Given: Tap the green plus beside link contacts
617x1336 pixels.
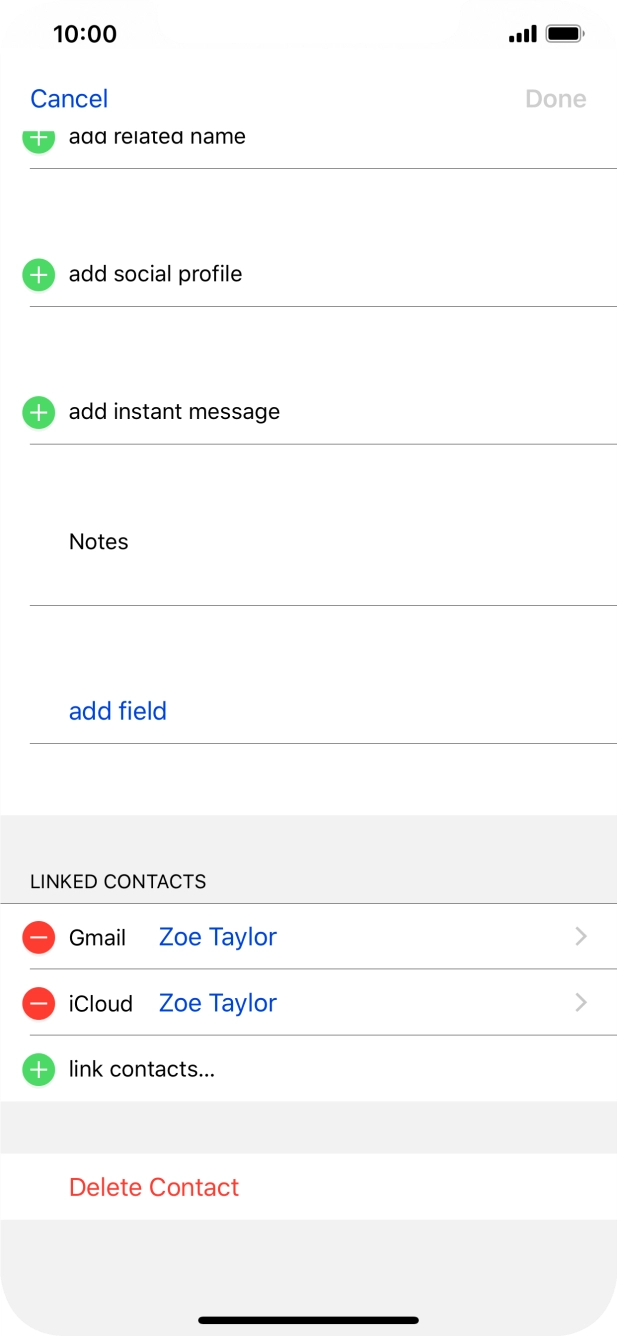Looking at the screenshot, I should point(38,1068).
